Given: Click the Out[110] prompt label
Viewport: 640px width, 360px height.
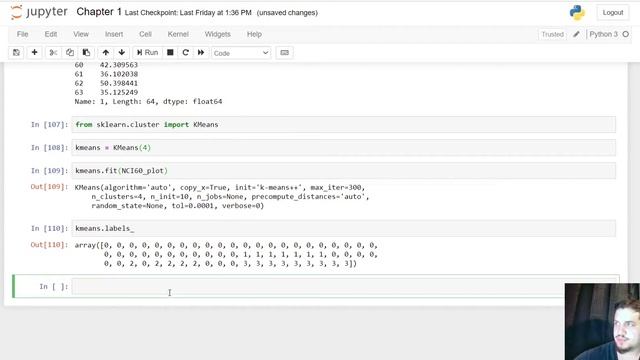Looking at the screenshot, I should point(49,244).
